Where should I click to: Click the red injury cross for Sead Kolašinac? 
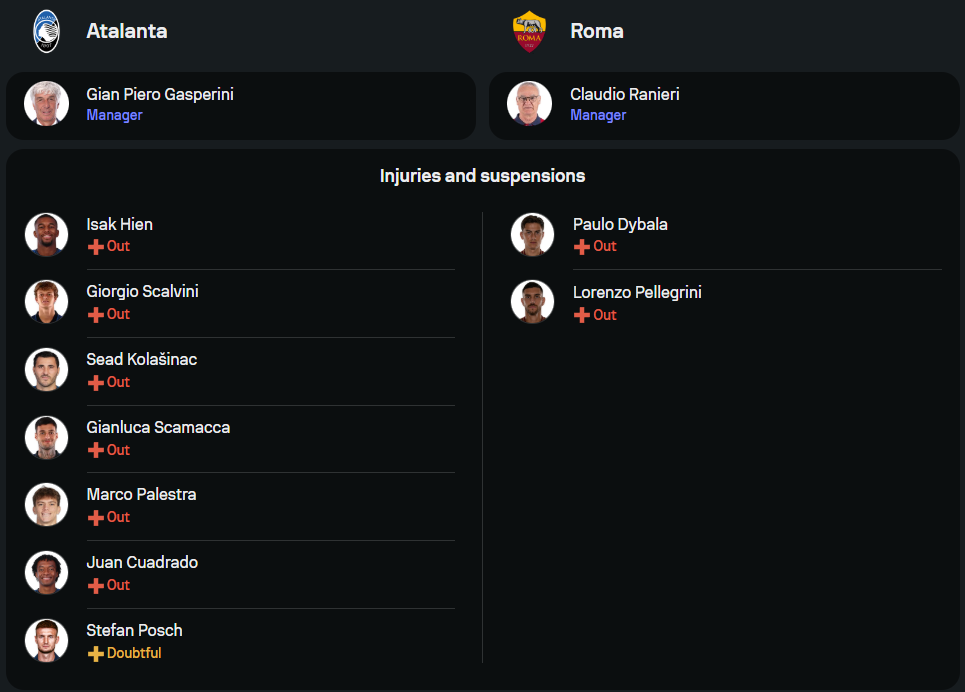[96, 383]
